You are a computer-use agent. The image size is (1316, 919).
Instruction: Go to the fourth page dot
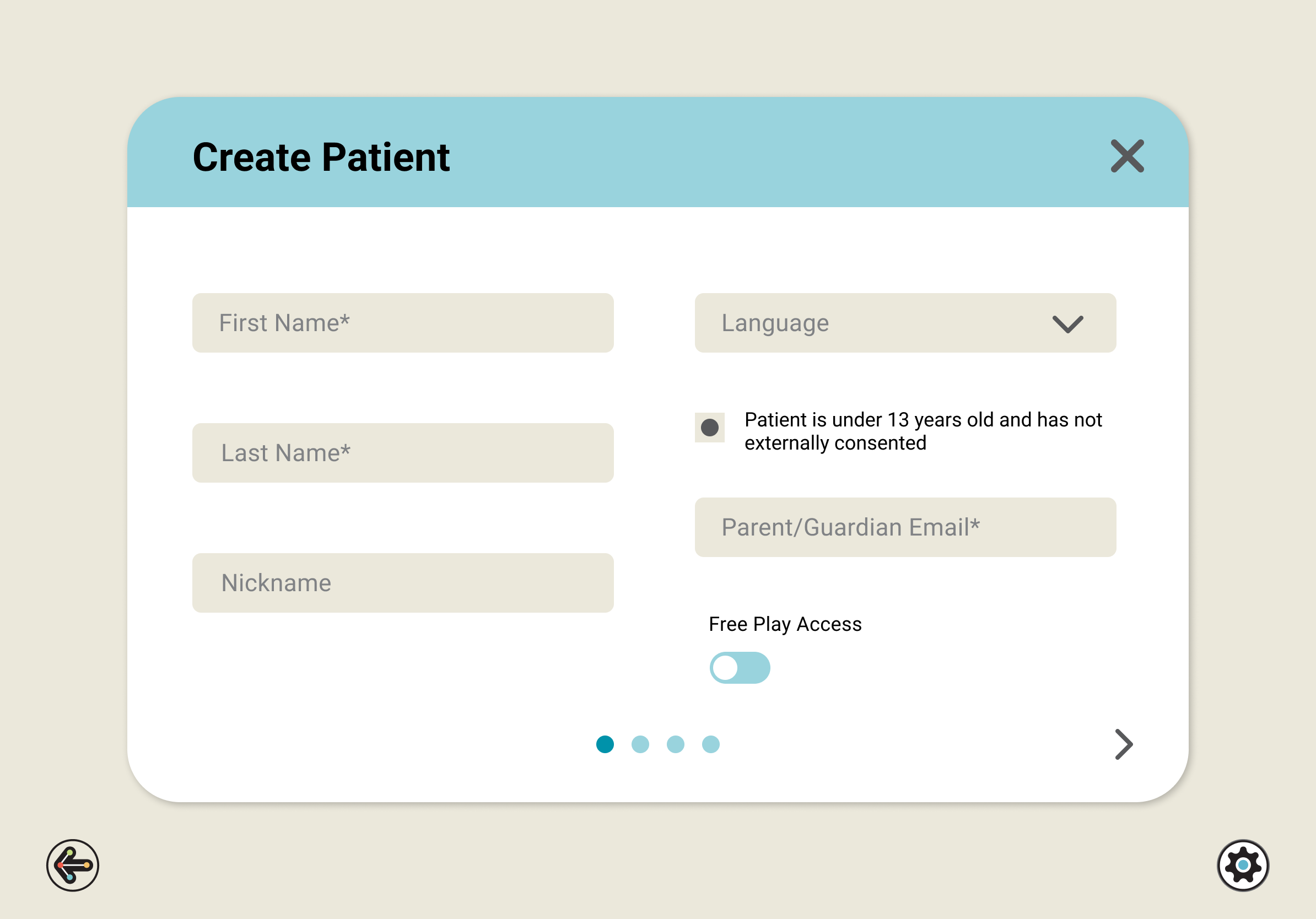click(711, 744)
